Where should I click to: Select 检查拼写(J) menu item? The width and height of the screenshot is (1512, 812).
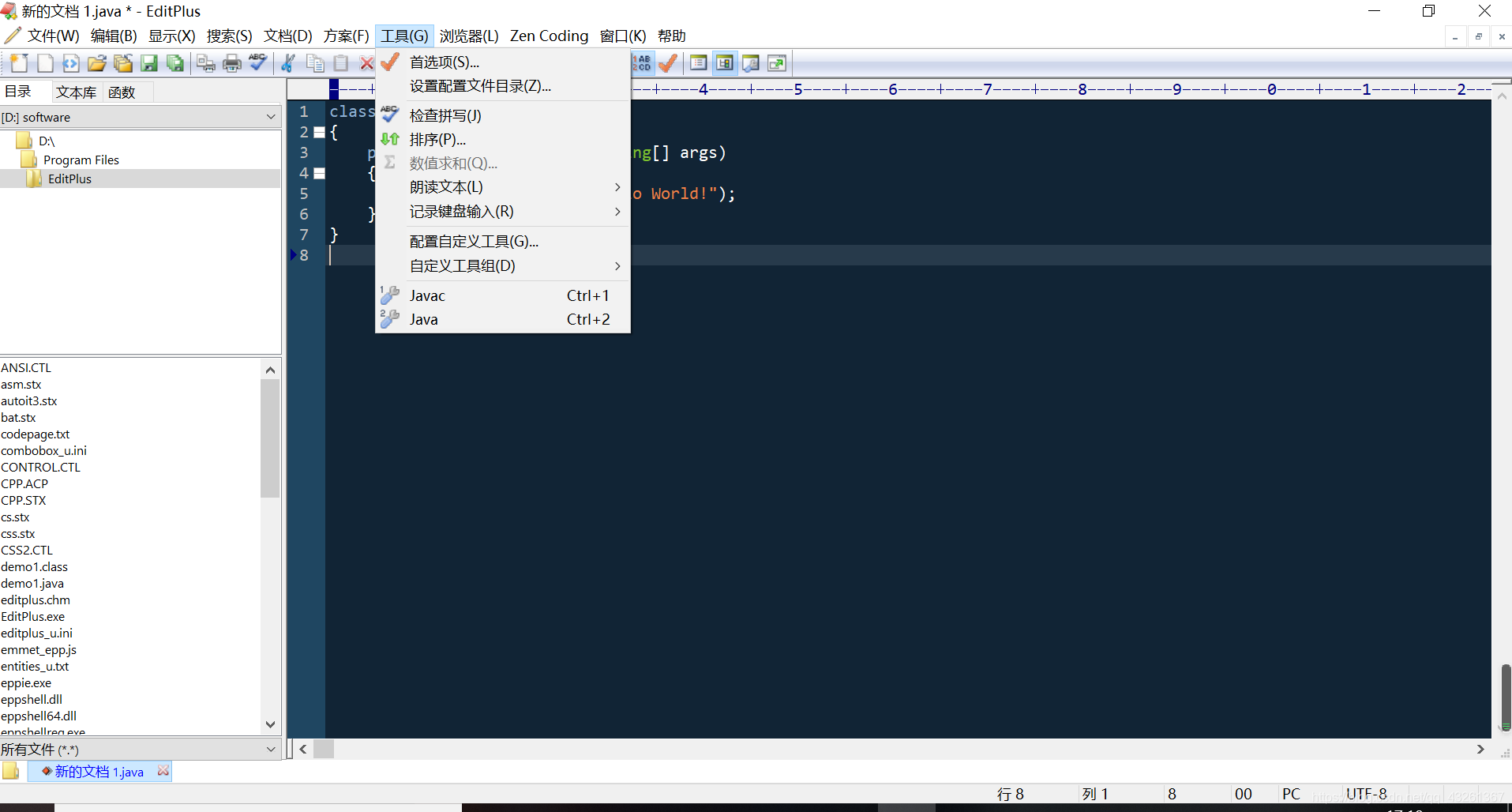[x=503, y=115]
